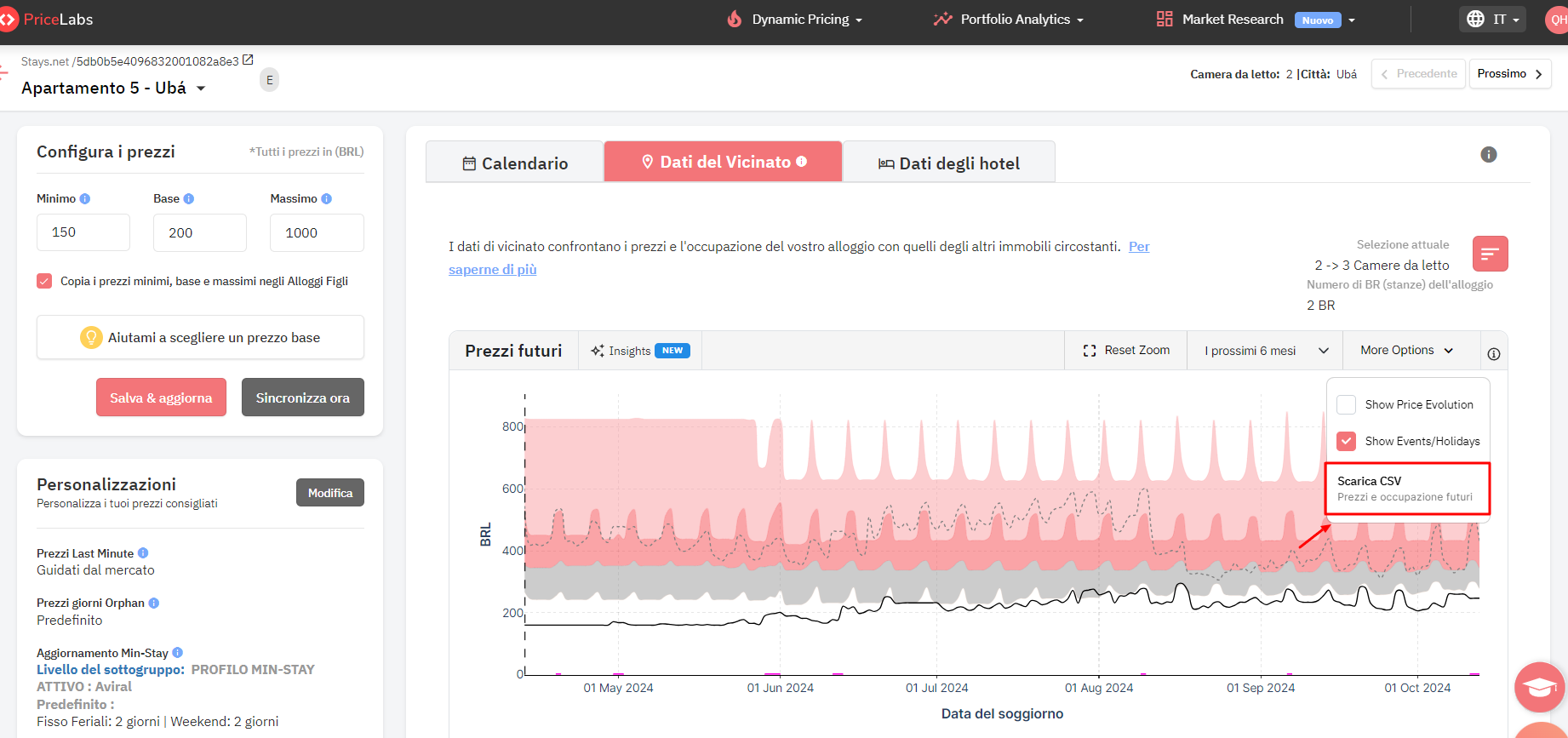This screenshot has width=1568, height=738.
Task: Open the red filter selection icon button
Action: pos(1491,254)
